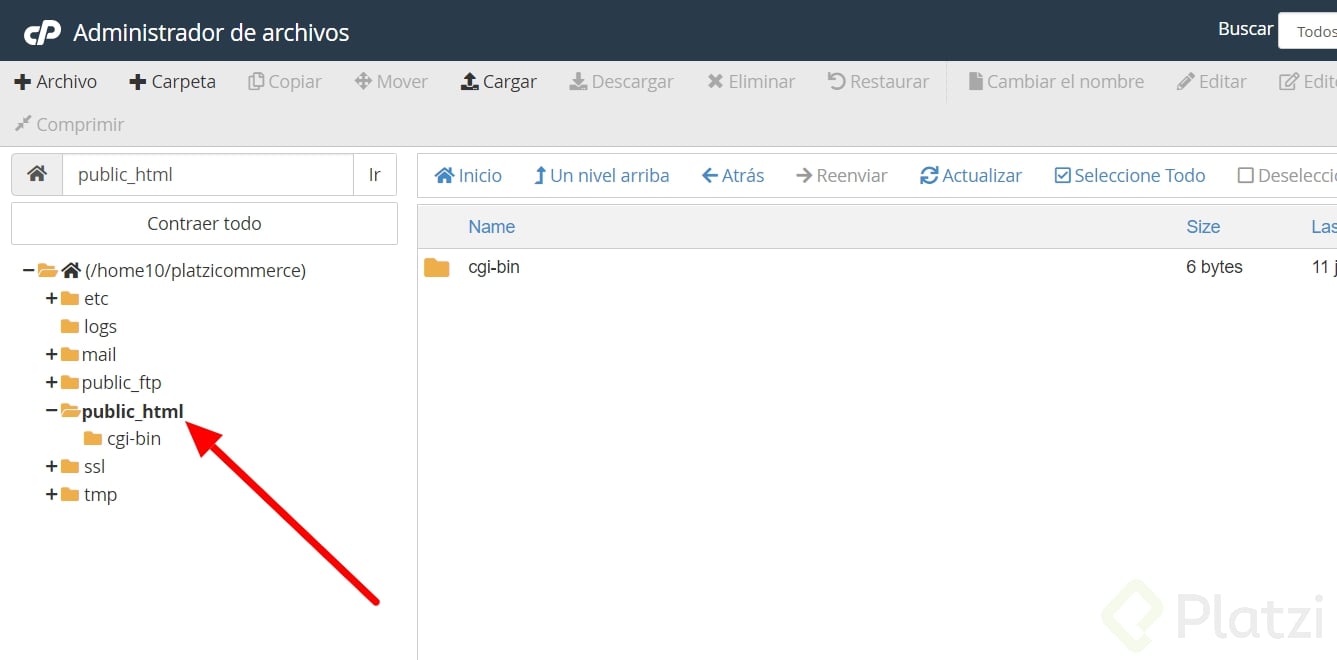Select the cgi-bin row in file list

877,268
